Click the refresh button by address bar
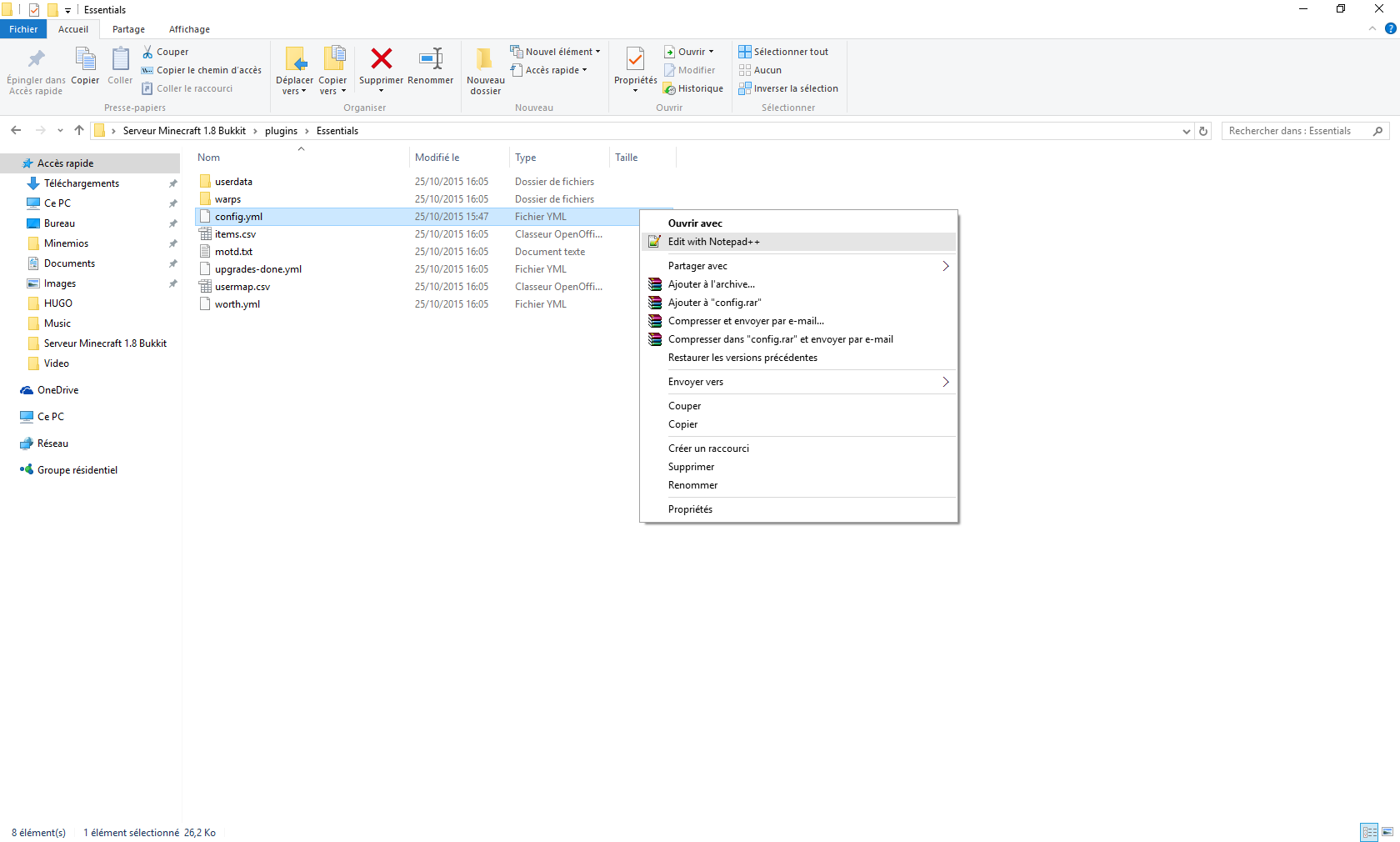 (1203, 131)
